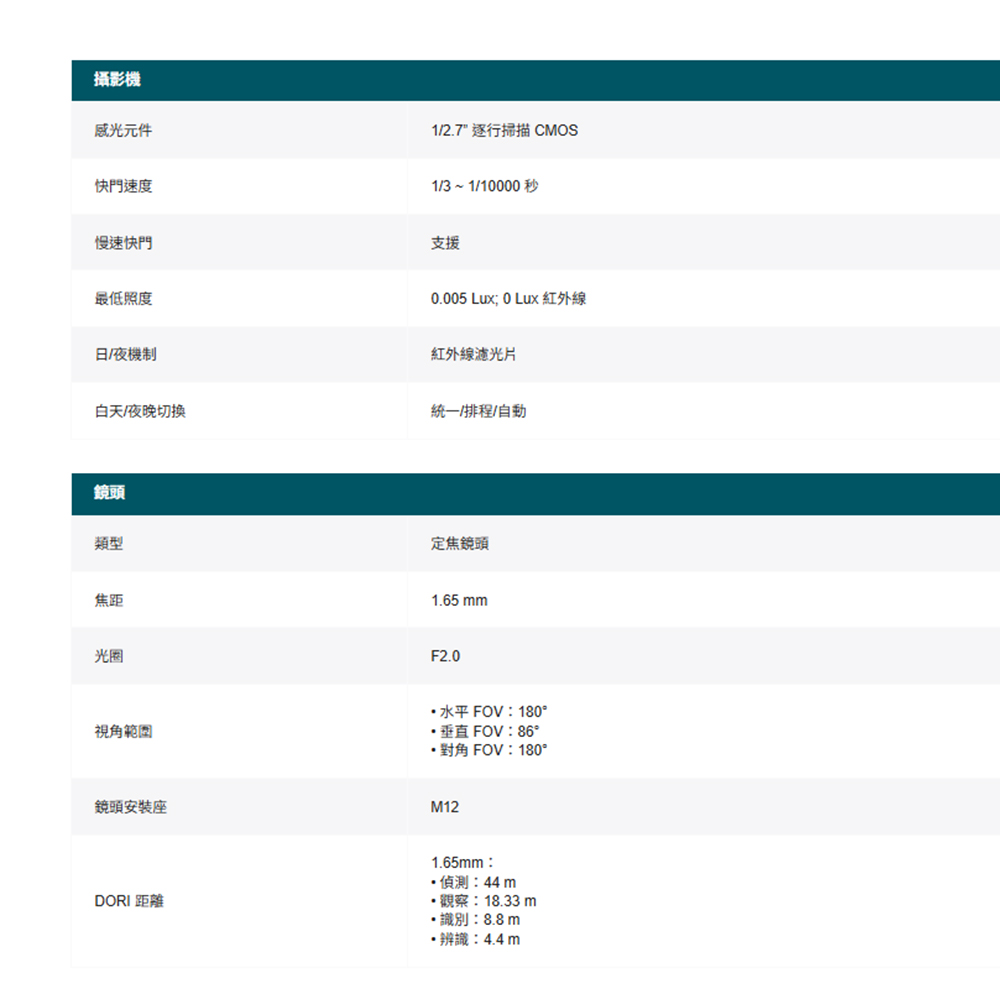
Task: Click the 定焦鏡頭 lens type value
Action: click(x=460, y=544)
